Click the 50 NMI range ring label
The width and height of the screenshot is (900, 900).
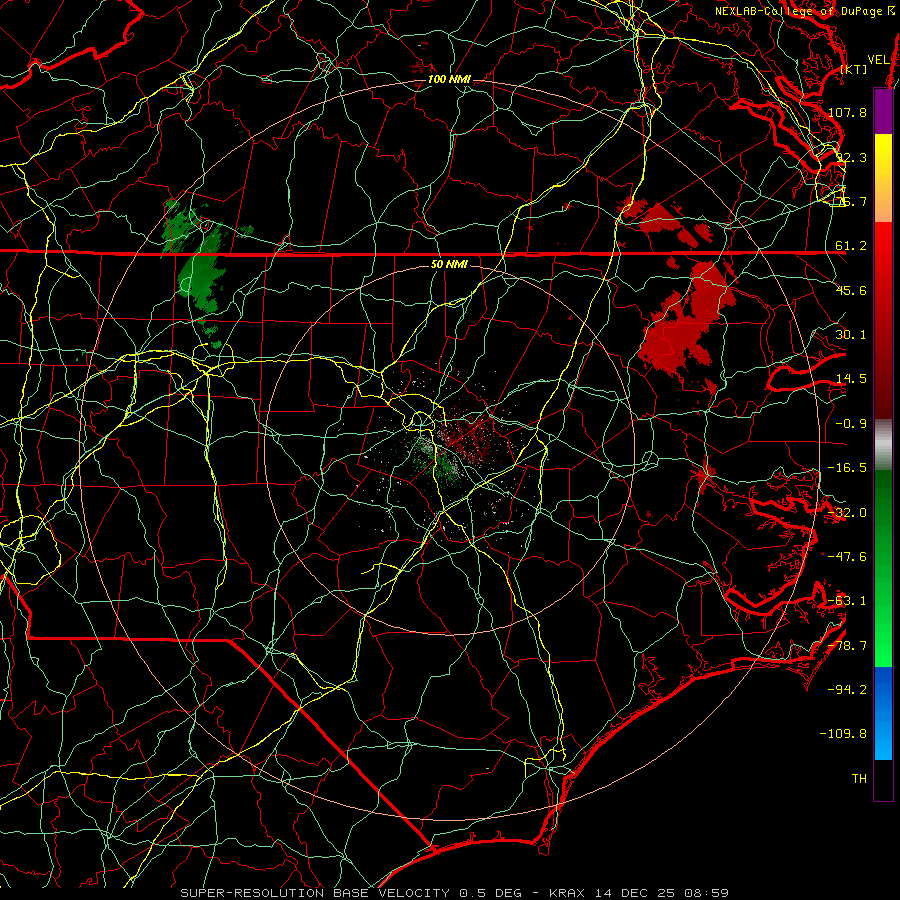tap(449, 264)
